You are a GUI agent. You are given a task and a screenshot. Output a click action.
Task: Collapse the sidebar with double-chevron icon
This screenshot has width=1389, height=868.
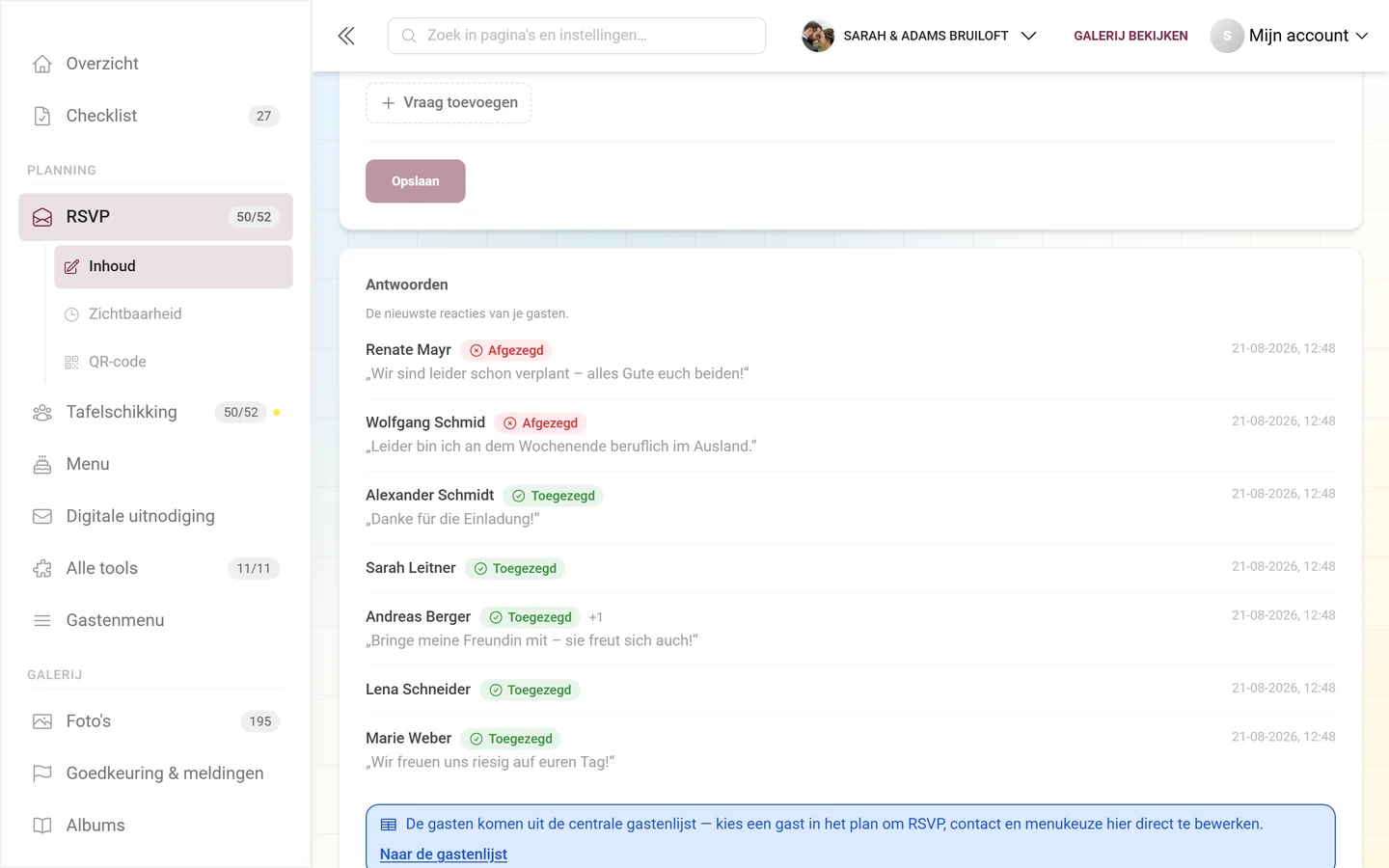click(346, 36)
